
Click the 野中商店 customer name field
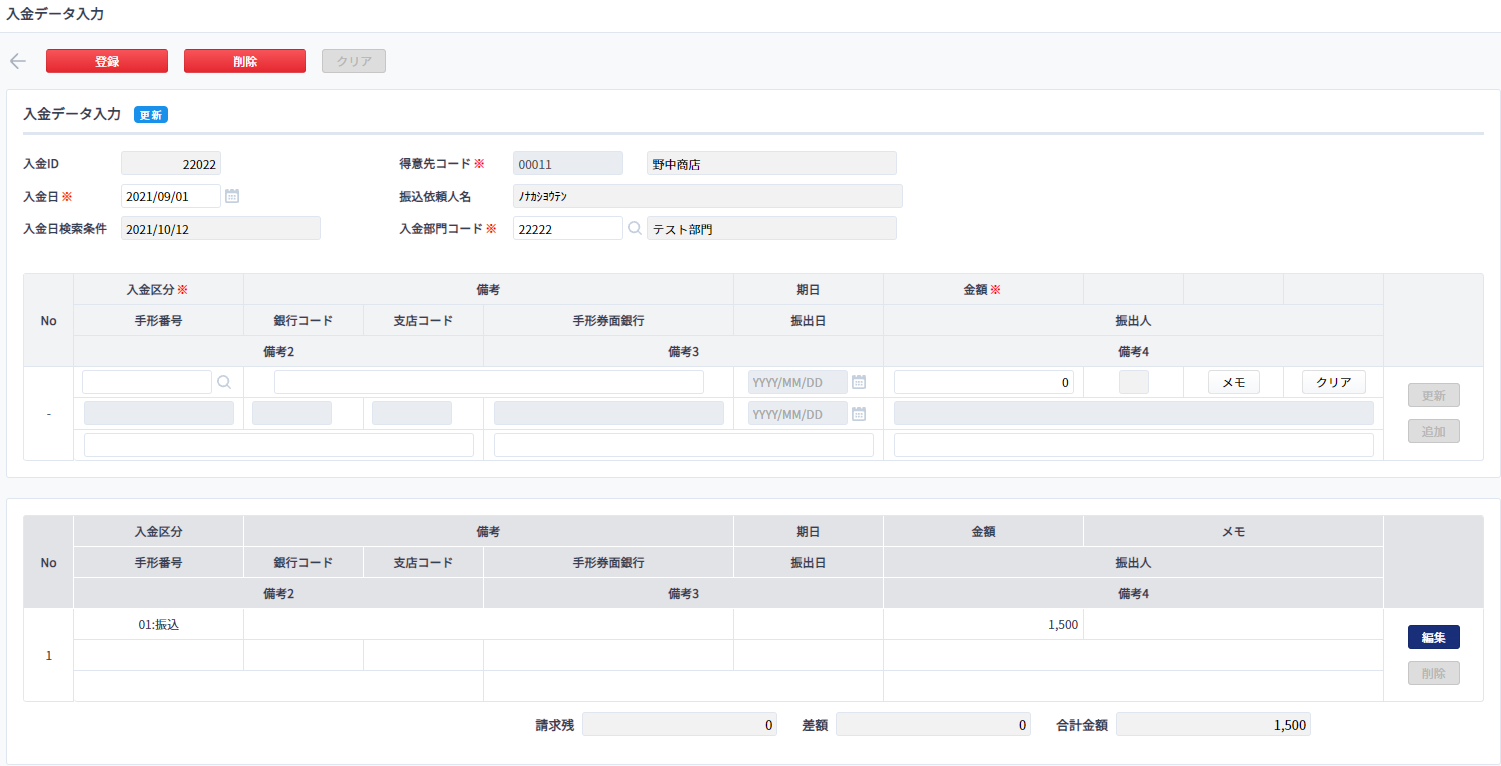(x=772, y=163)
